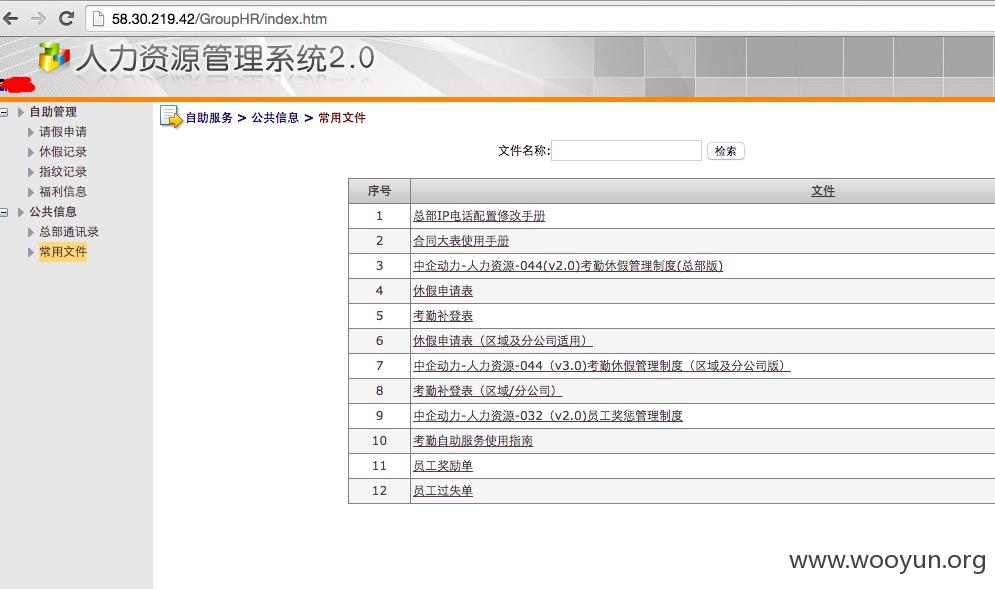Image resolution: width=995 pixels, height=589 pixels.
Task: Open 合同大表使用手册 file link
Action: click(x=461, y=241)
